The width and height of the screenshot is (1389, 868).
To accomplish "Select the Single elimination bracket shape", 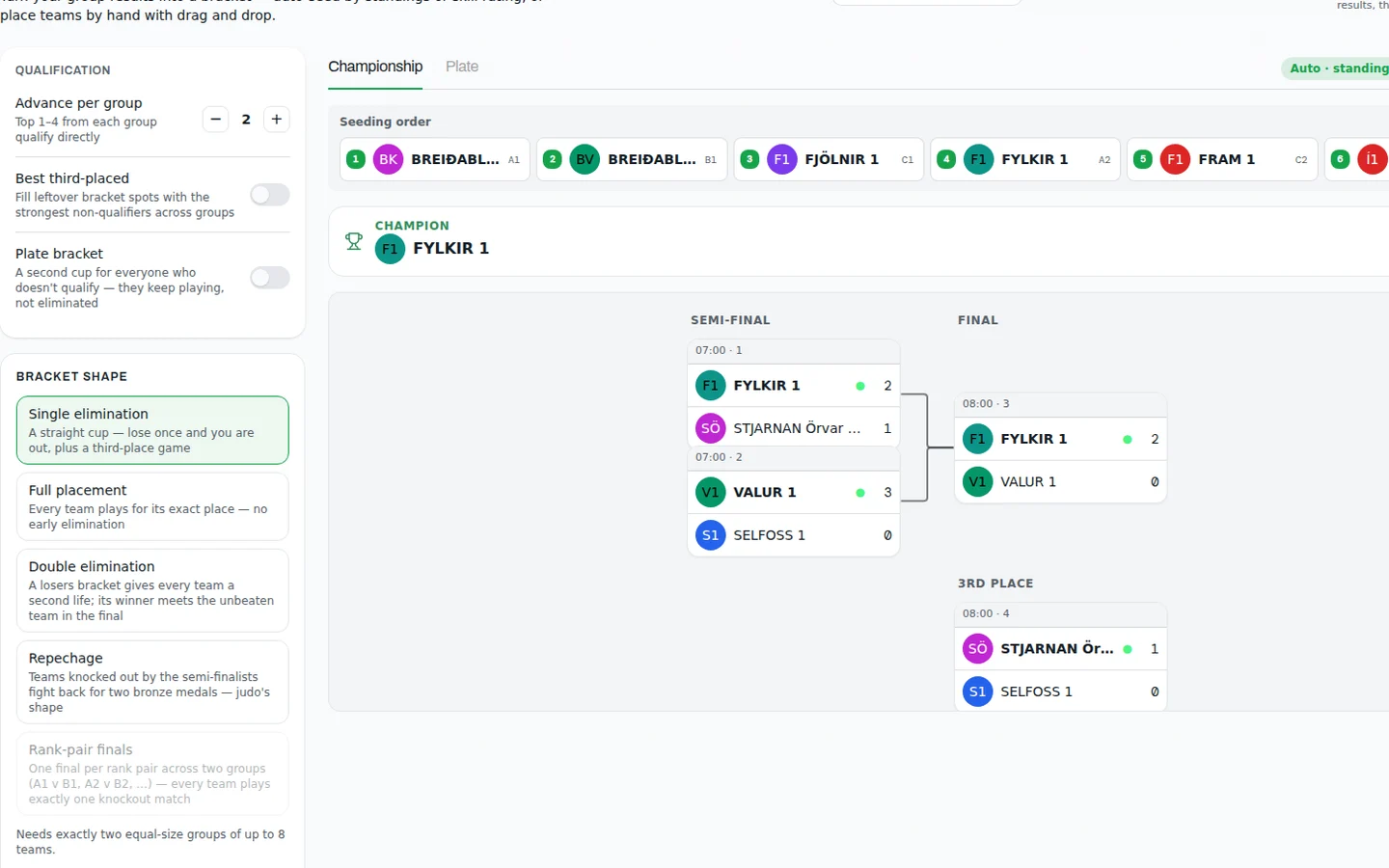I will (x=152, y=430).
